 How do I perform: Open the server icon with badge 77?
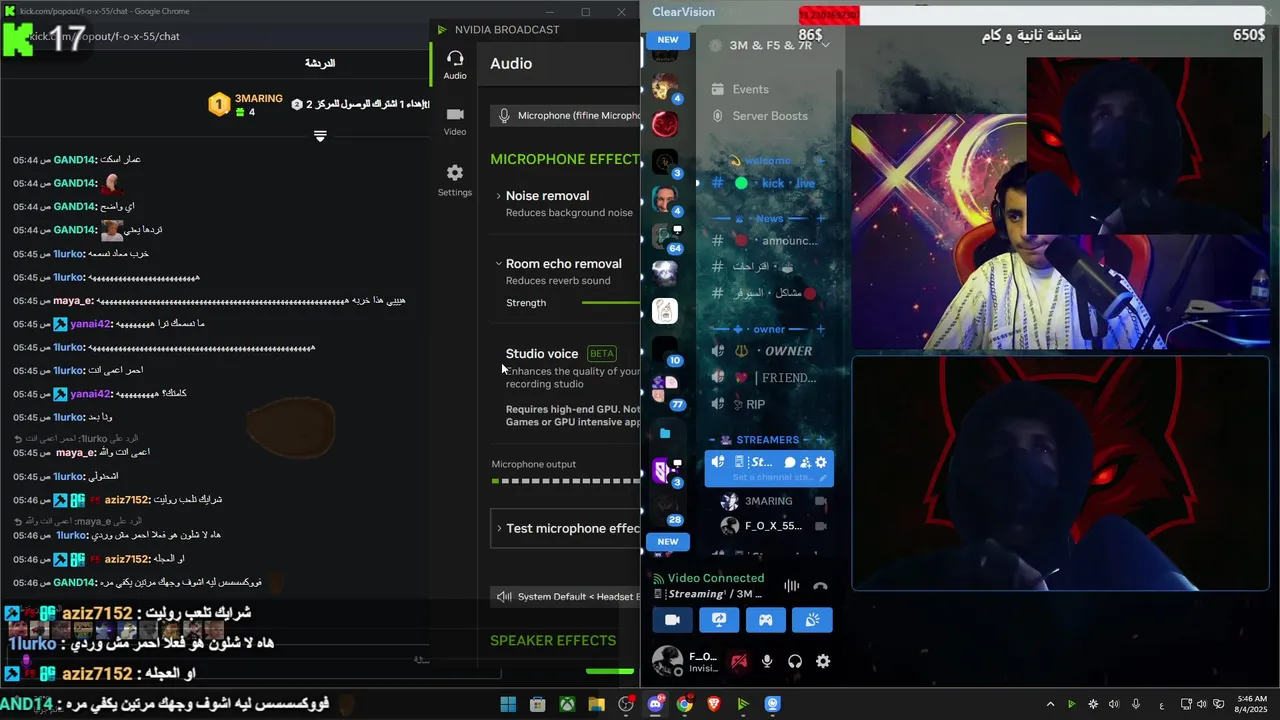666,388
